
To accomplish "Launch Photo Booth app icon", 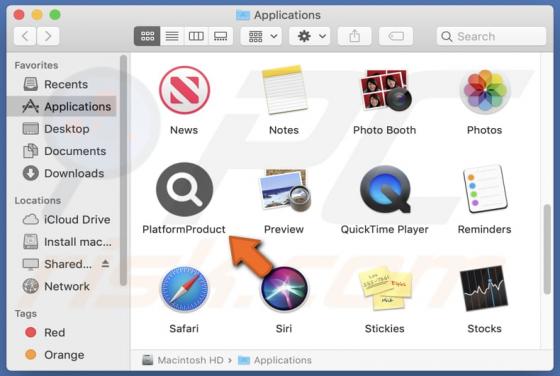I will pyautogui.click(x=385, y=90).
